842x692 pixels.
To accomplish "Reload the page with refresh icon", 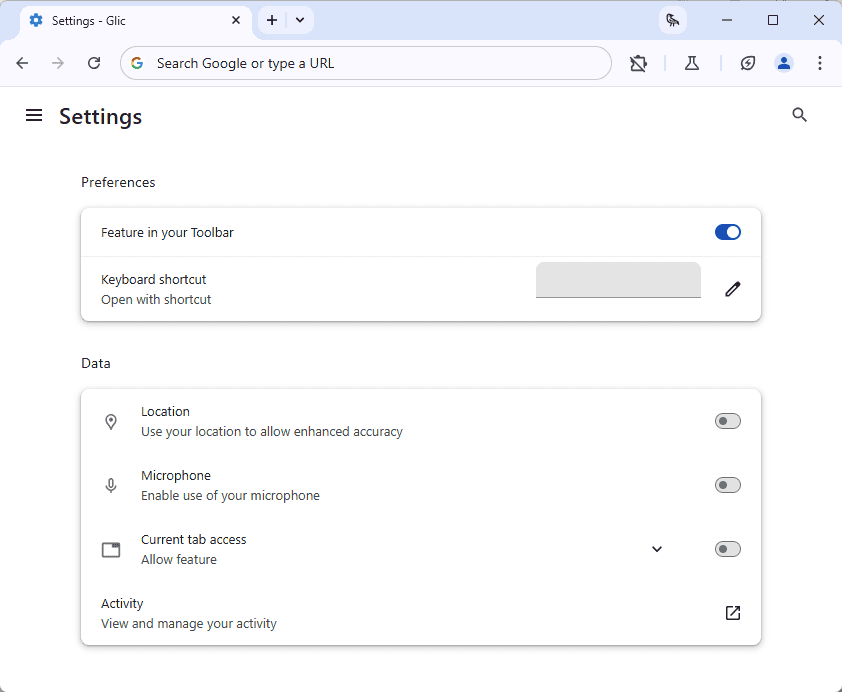I will coord(94,63).
